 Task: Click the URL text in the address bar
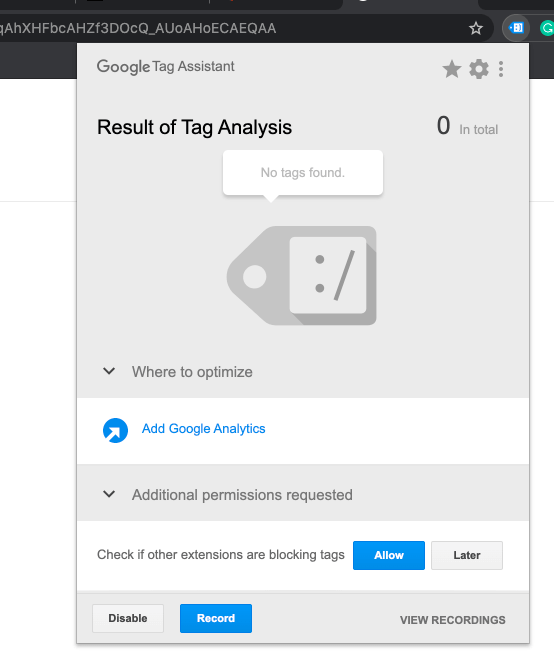[x=138, y=28]
